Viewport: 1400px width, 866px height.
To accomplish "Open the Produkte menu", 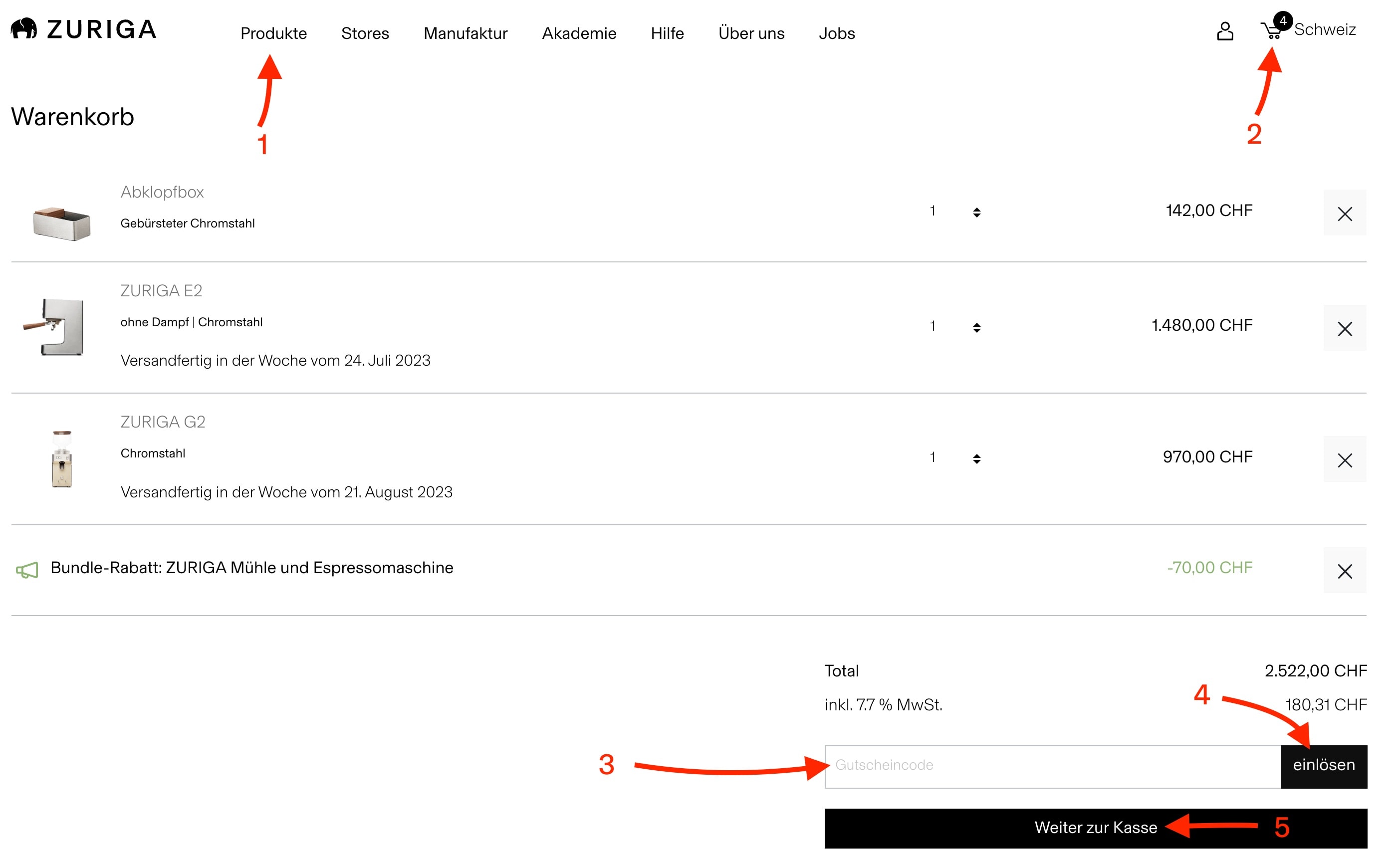I will click(273, 33).
